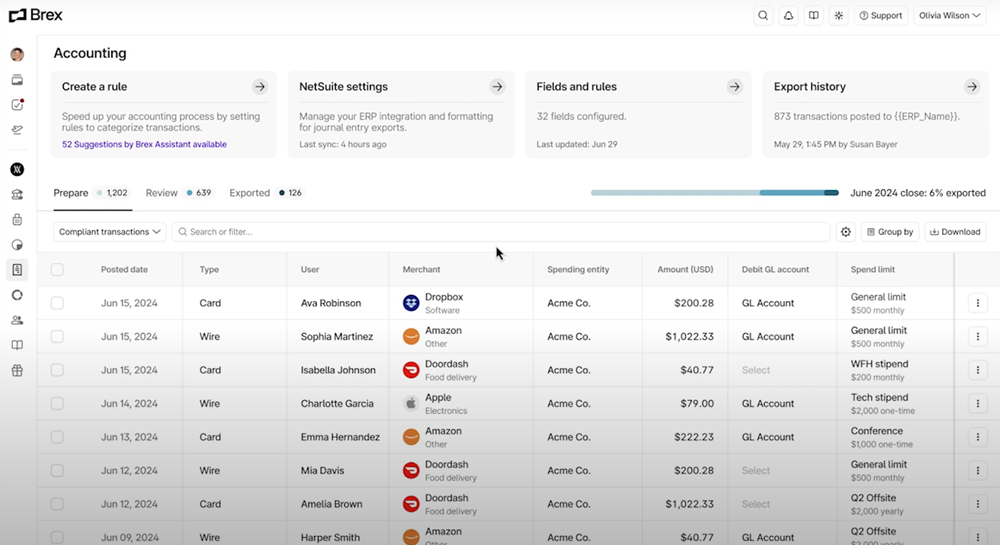1000x545 pixels.
Task: Open row menu for Isabella Johnson transaction
Action: (978, 370)
